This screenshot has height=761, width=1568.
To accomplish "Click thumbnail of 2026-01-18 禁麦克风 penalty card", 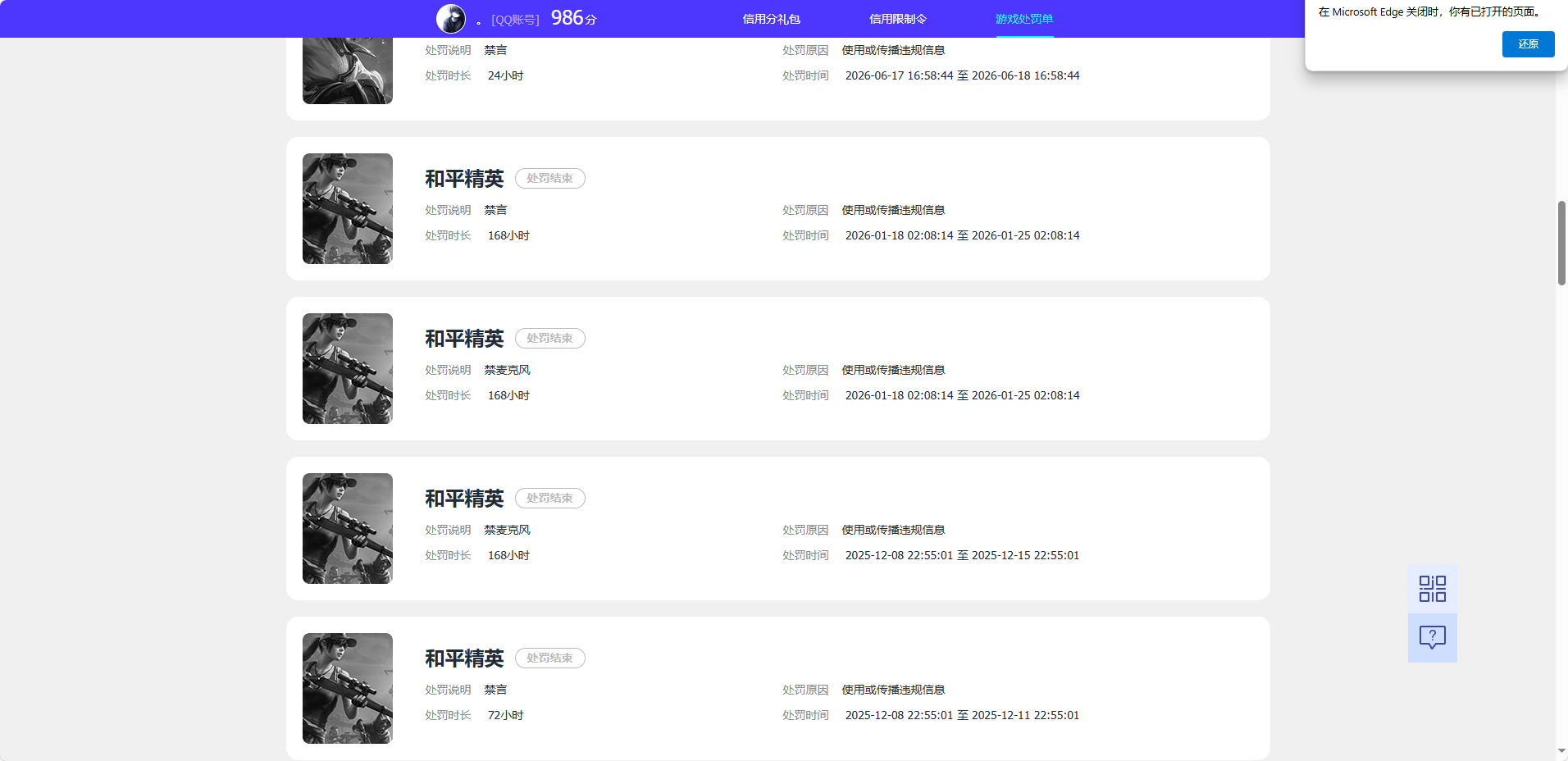I will click(348, 368).
